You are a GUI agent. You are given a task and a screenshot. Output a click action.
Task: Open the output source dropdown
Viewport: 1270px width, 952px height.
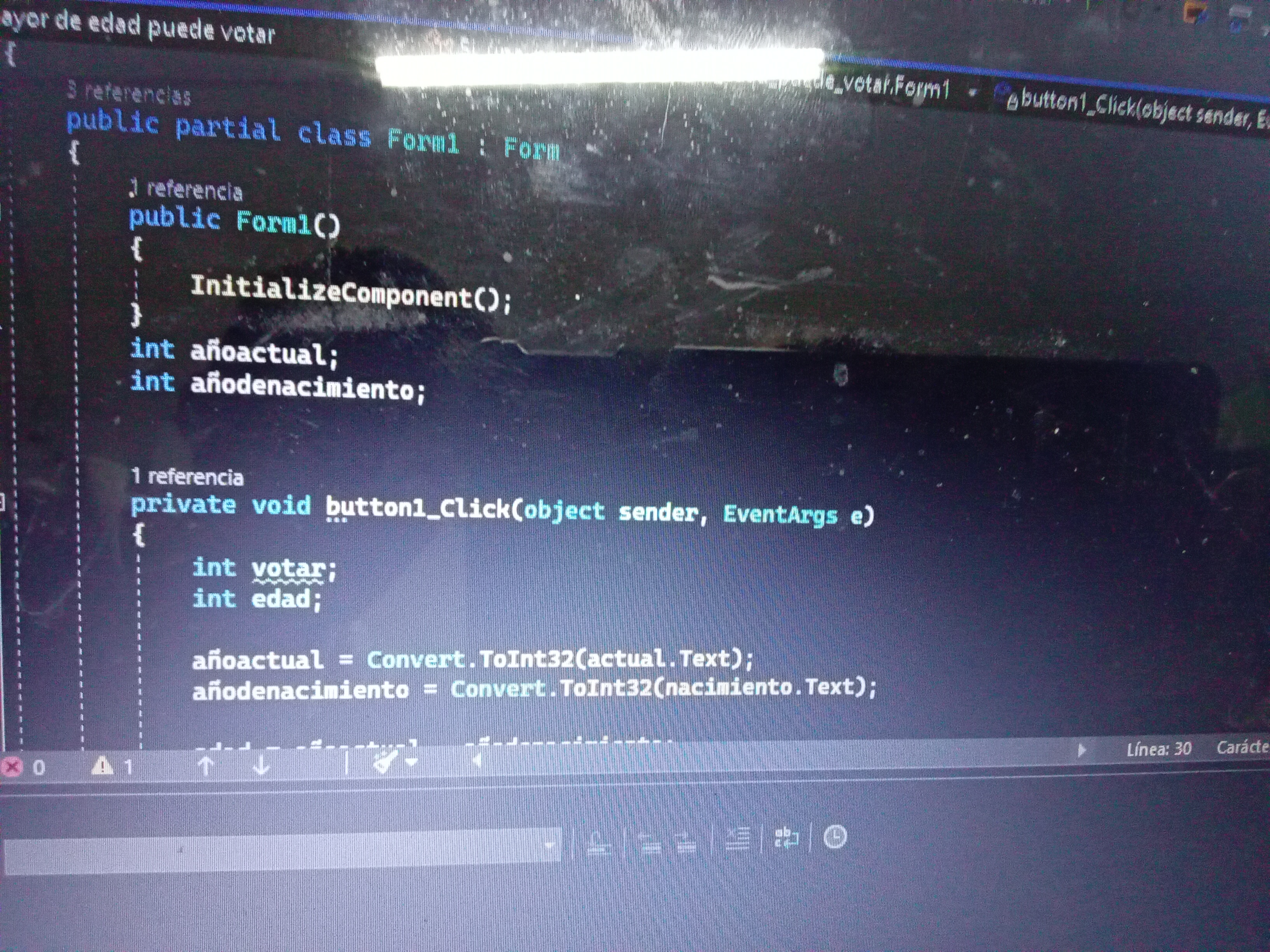[549, 845]
